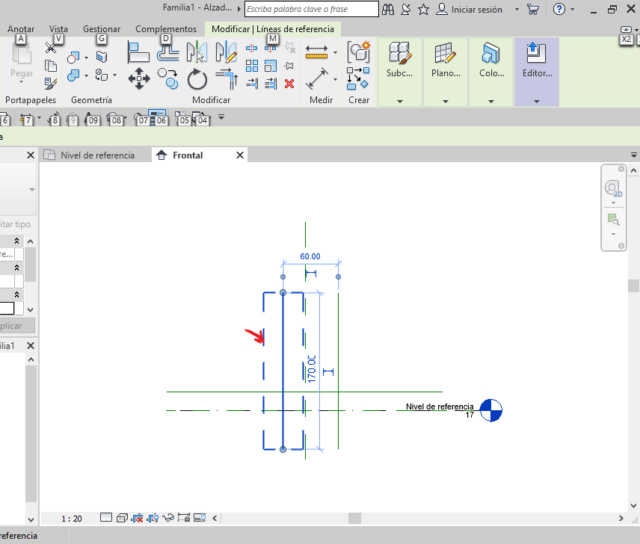640x544 pixels.
Task: Select the Rotate tool
Action: (x=197, y=79)
